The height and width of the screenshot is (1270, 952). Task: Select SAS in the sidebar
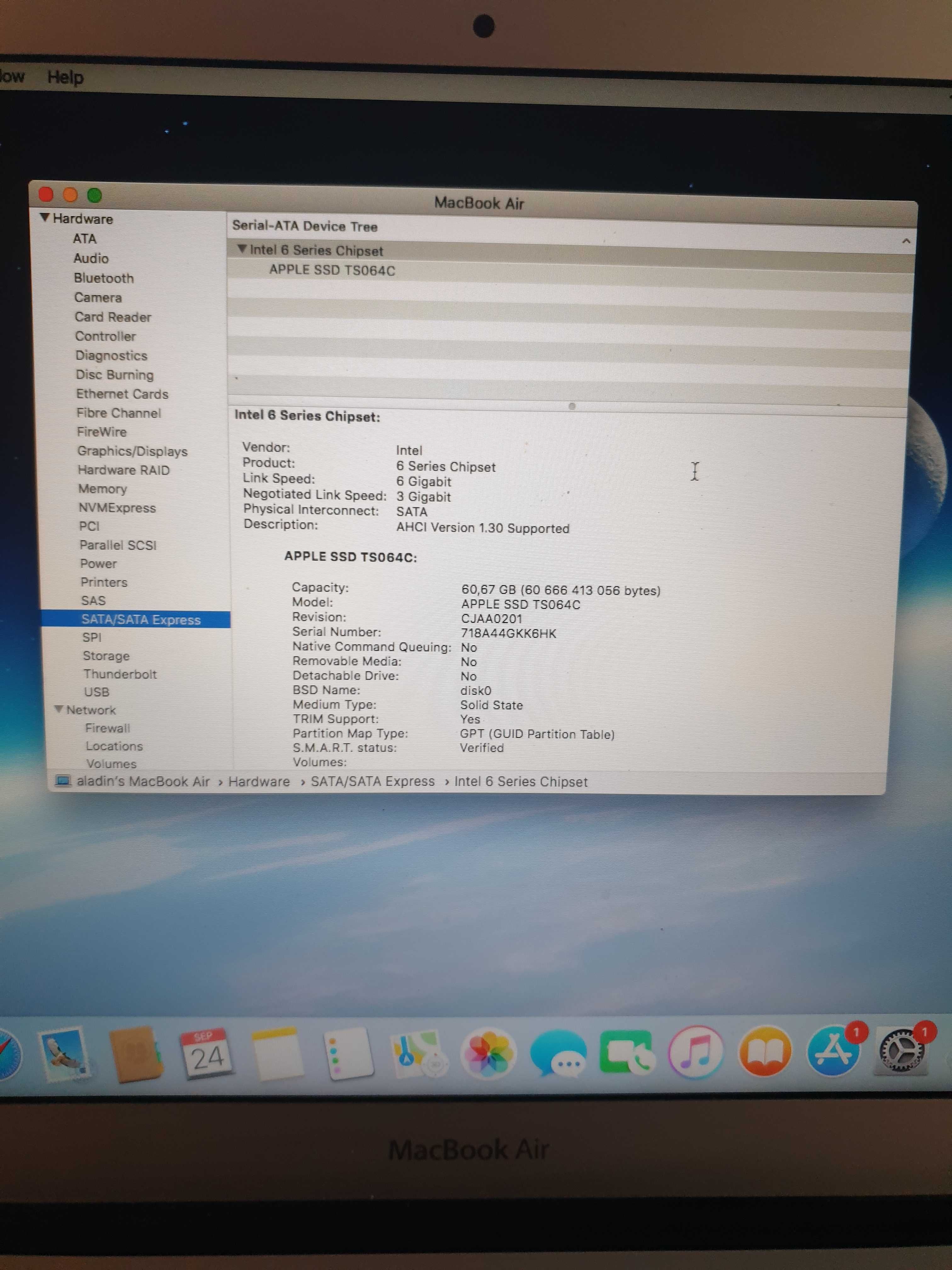(93, 601)
